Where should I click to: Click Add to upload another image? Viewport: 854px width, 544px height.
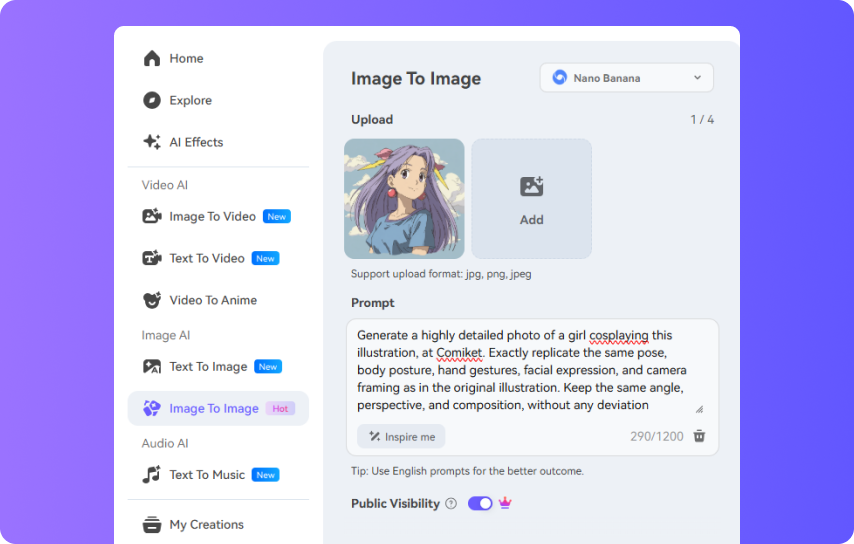(x=531, y=199)
